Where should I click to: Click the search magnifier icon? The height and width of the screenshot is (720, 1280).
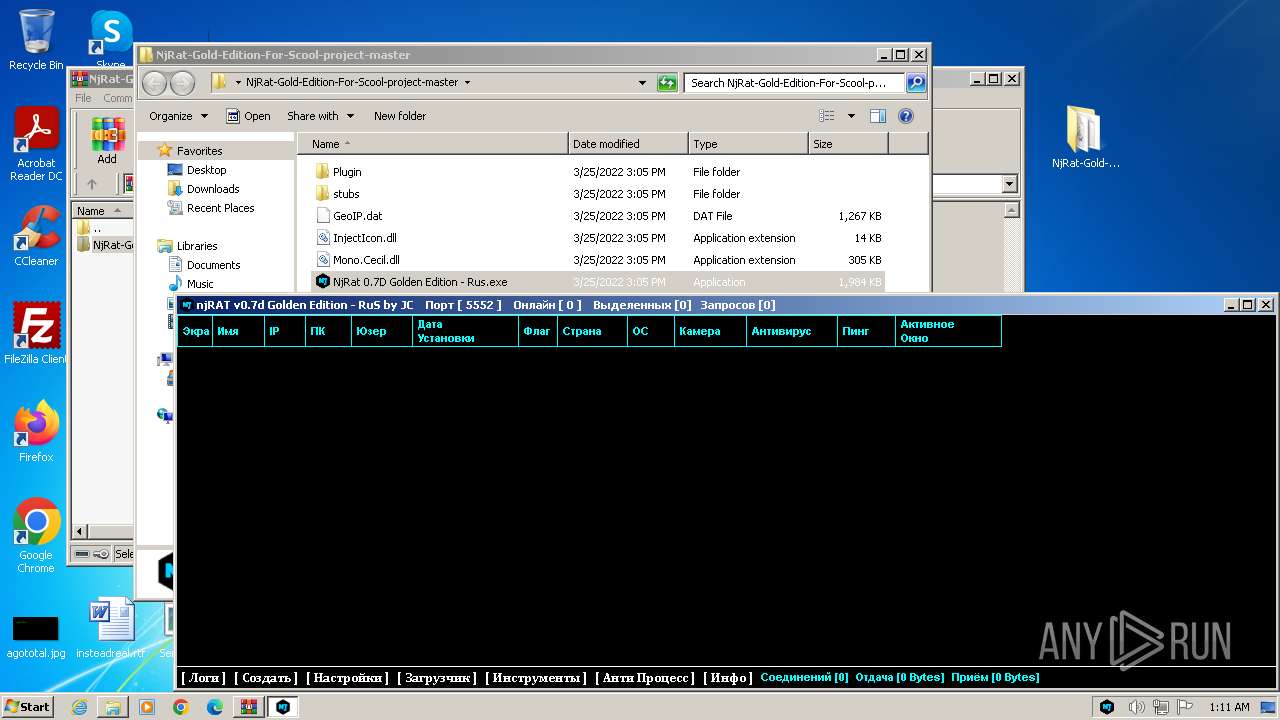[916, 83]
